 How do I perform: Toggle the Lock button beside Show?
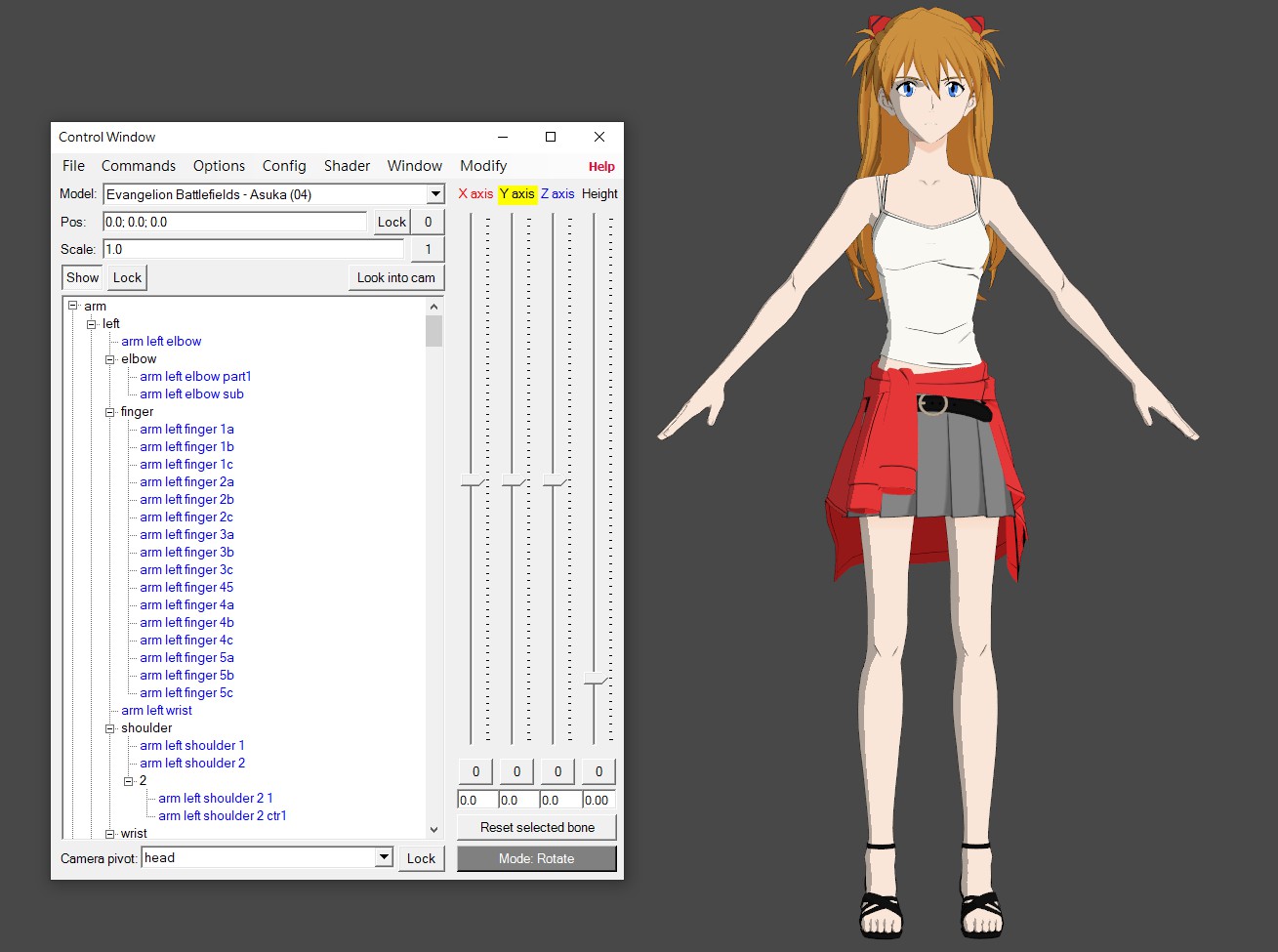(x=127, y=277)
